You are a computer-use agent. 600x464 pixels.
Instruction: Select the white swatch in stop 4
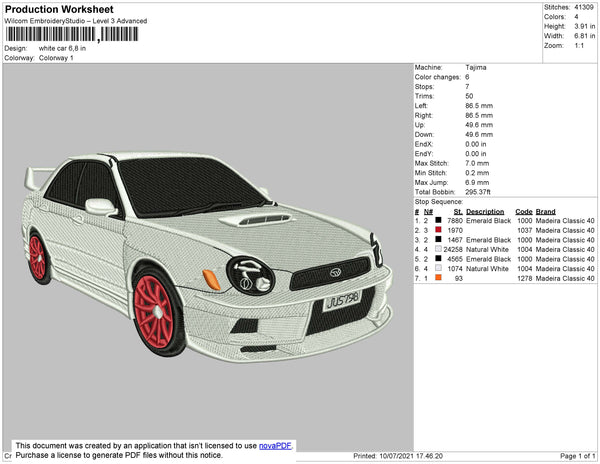(x=438, y=250)
